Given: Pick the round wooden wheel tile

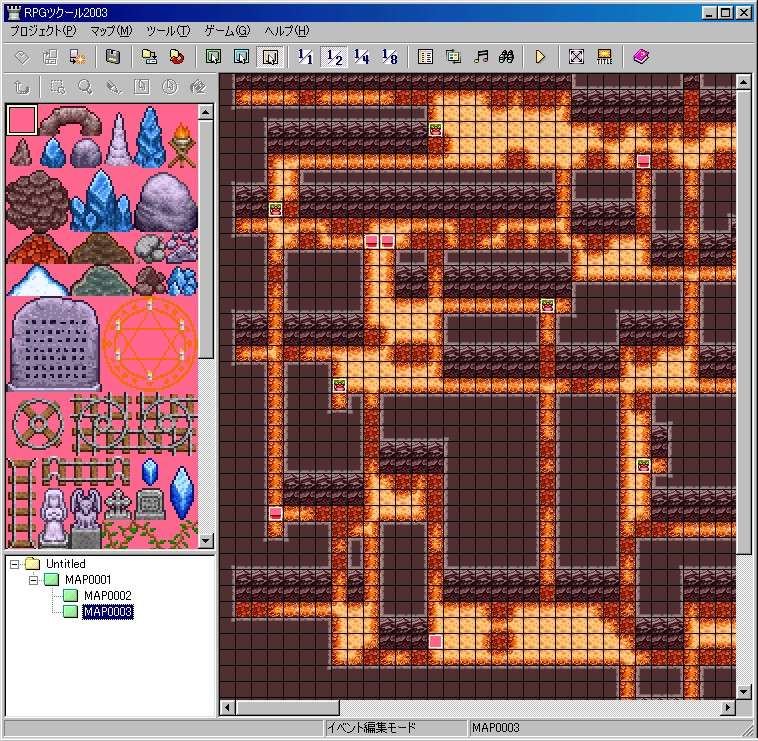Looking at the screenshot, I should tap(37, 424).
